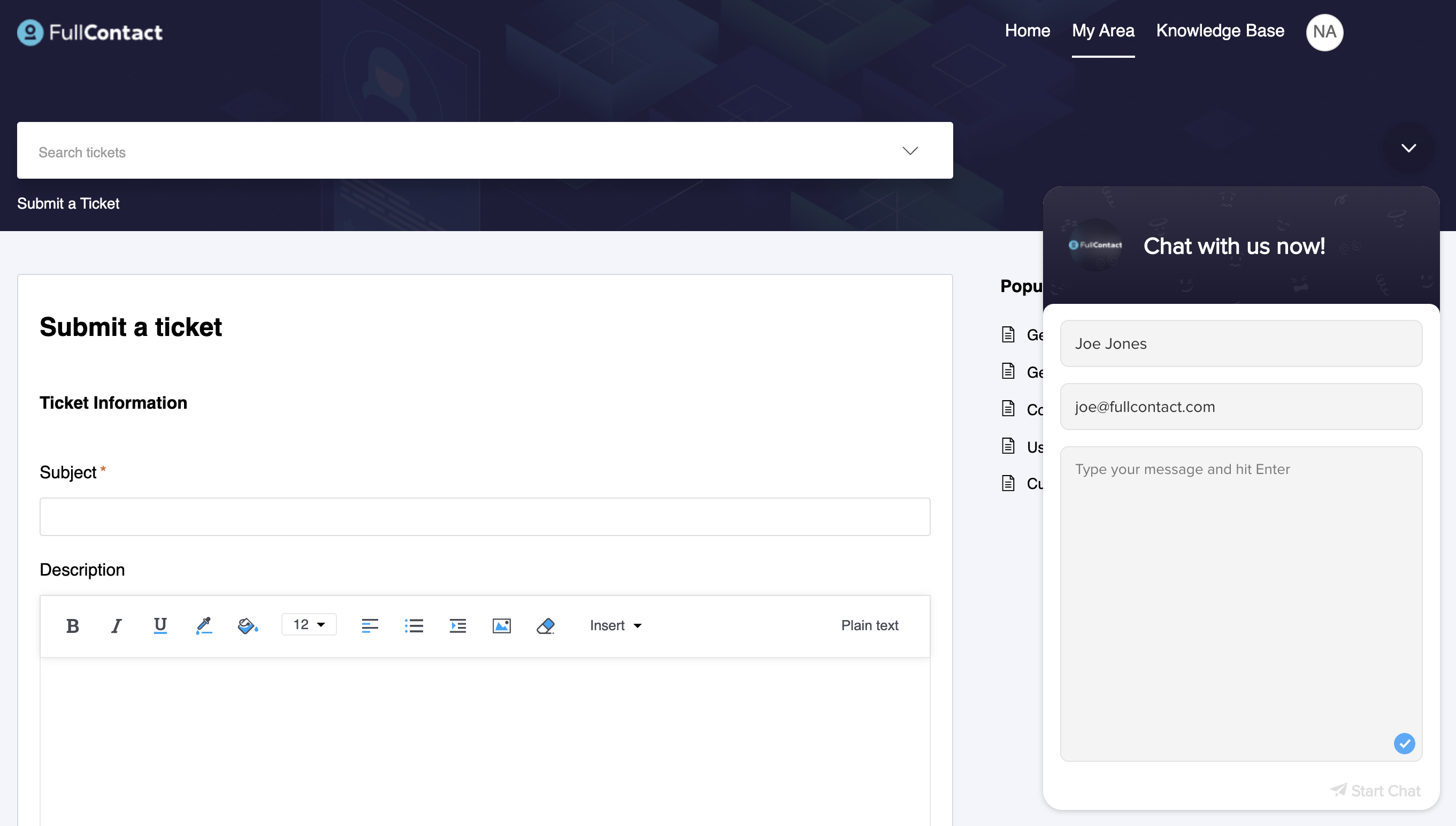Open the NA user avatar menu

pos(1324,32)
